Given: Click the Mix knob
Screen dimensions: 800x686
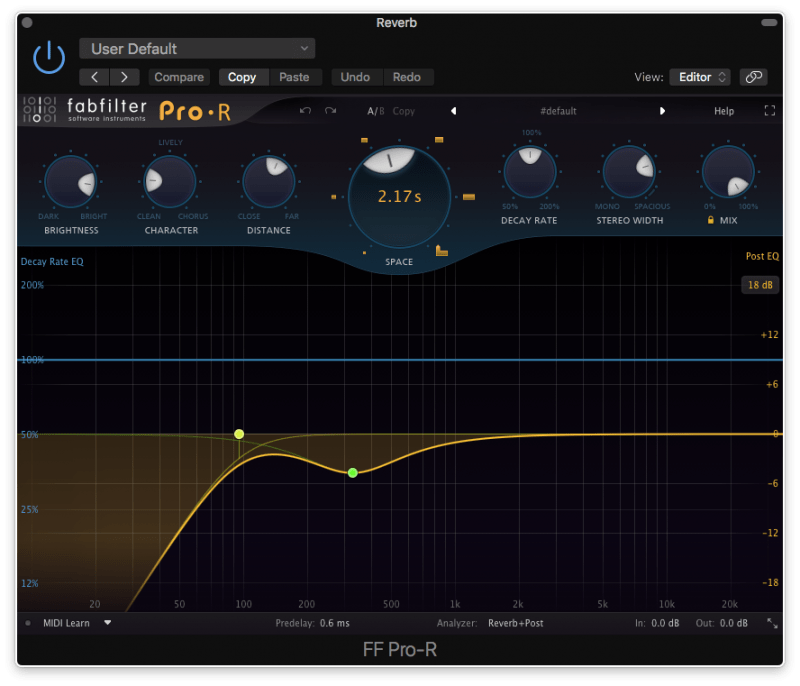Looking at the screenshot, I should click(x=728, y=172).
